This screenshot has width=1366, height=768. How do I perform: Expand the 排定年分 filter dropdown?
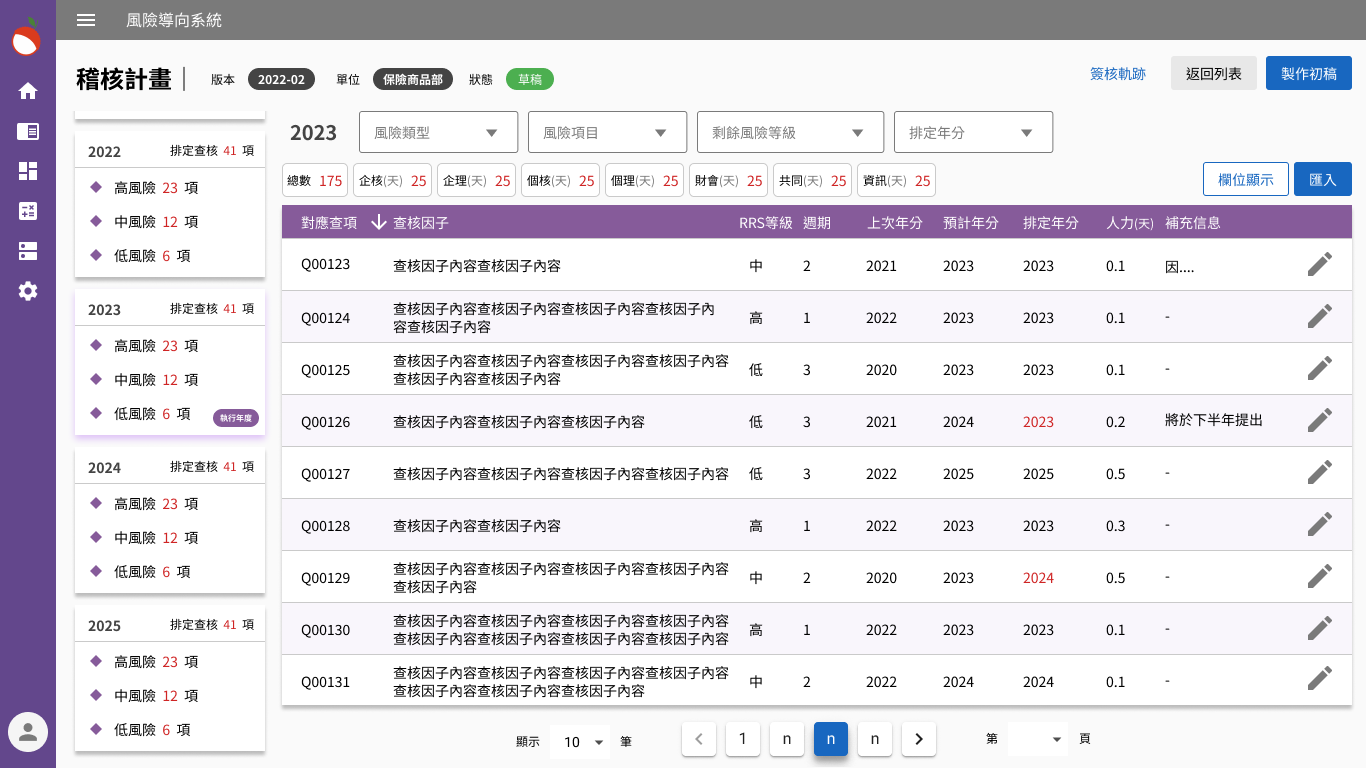(973, 132)
